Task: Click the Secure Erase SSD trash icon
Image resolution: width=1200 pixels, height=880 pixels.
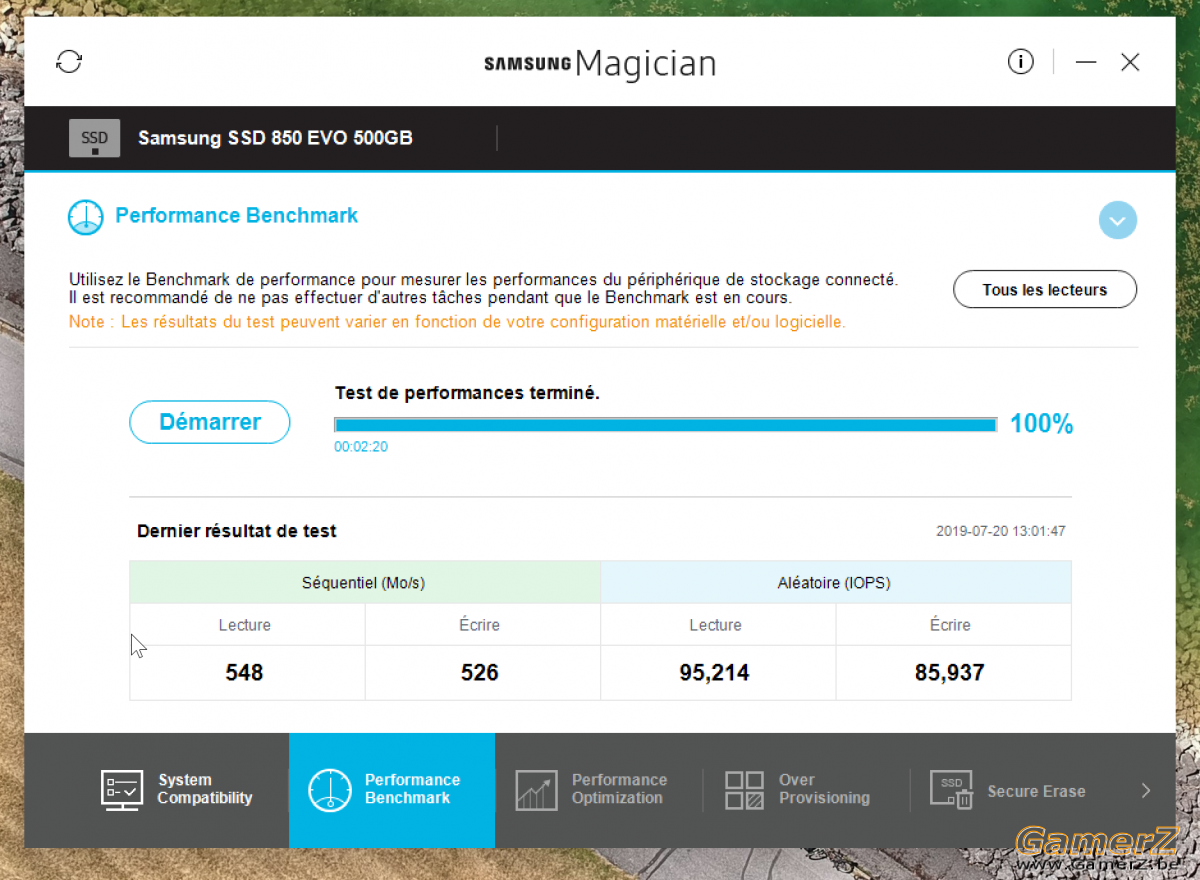Action: pos(951,790)
